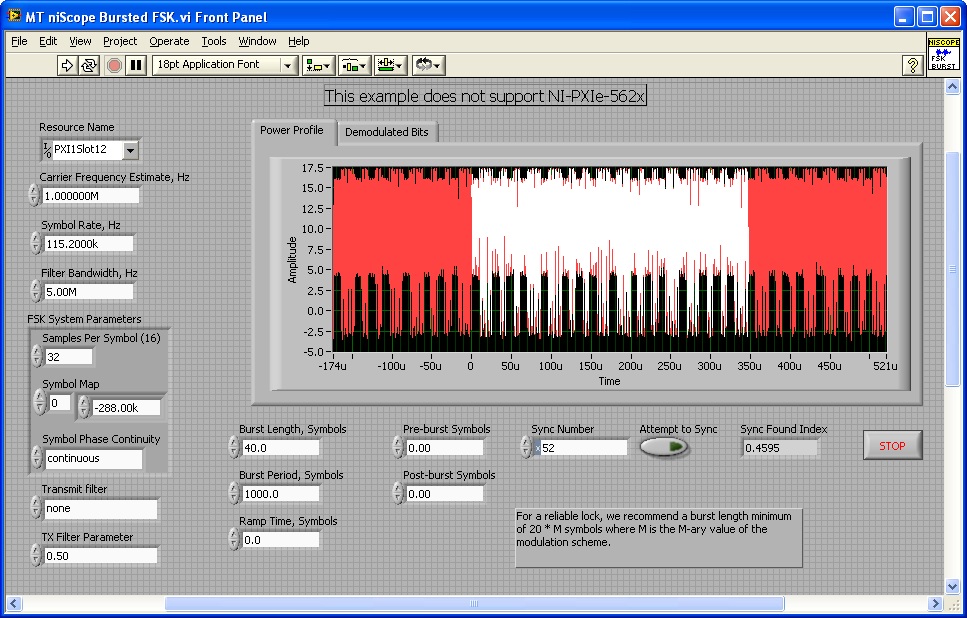Click the TX Filter Parameter stepper
The image size is (967, 618).
point(36,555)
